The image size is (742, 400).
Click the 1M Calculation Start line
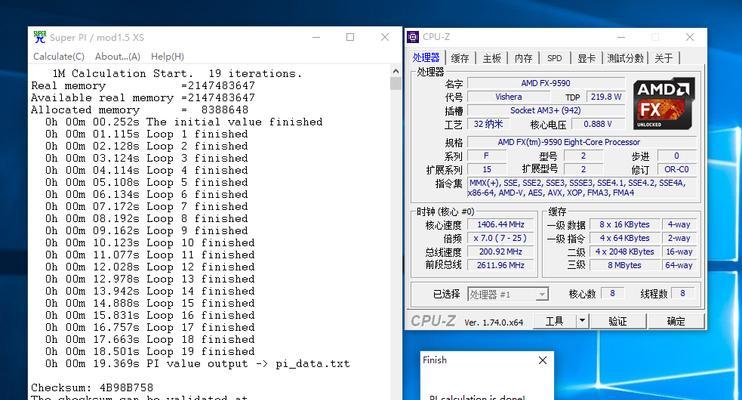click(177, 74)
